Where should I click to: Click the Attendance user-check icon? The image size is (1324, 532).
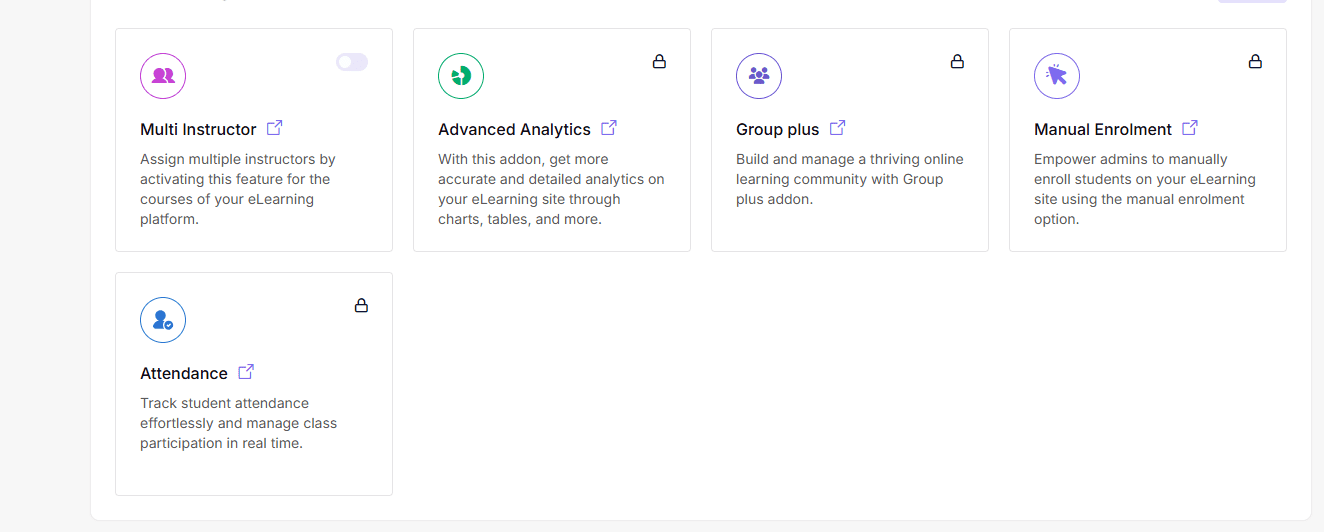pos(163,320)
